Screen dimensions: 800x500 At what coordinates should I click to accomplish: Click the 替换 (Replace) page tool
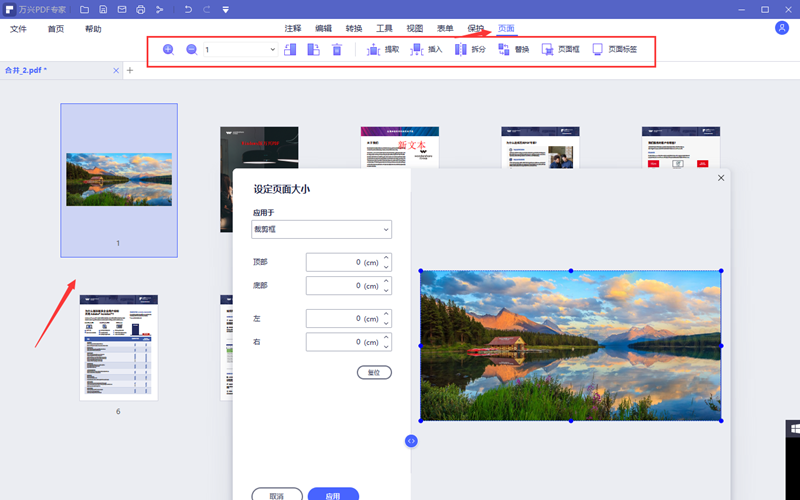513,49
